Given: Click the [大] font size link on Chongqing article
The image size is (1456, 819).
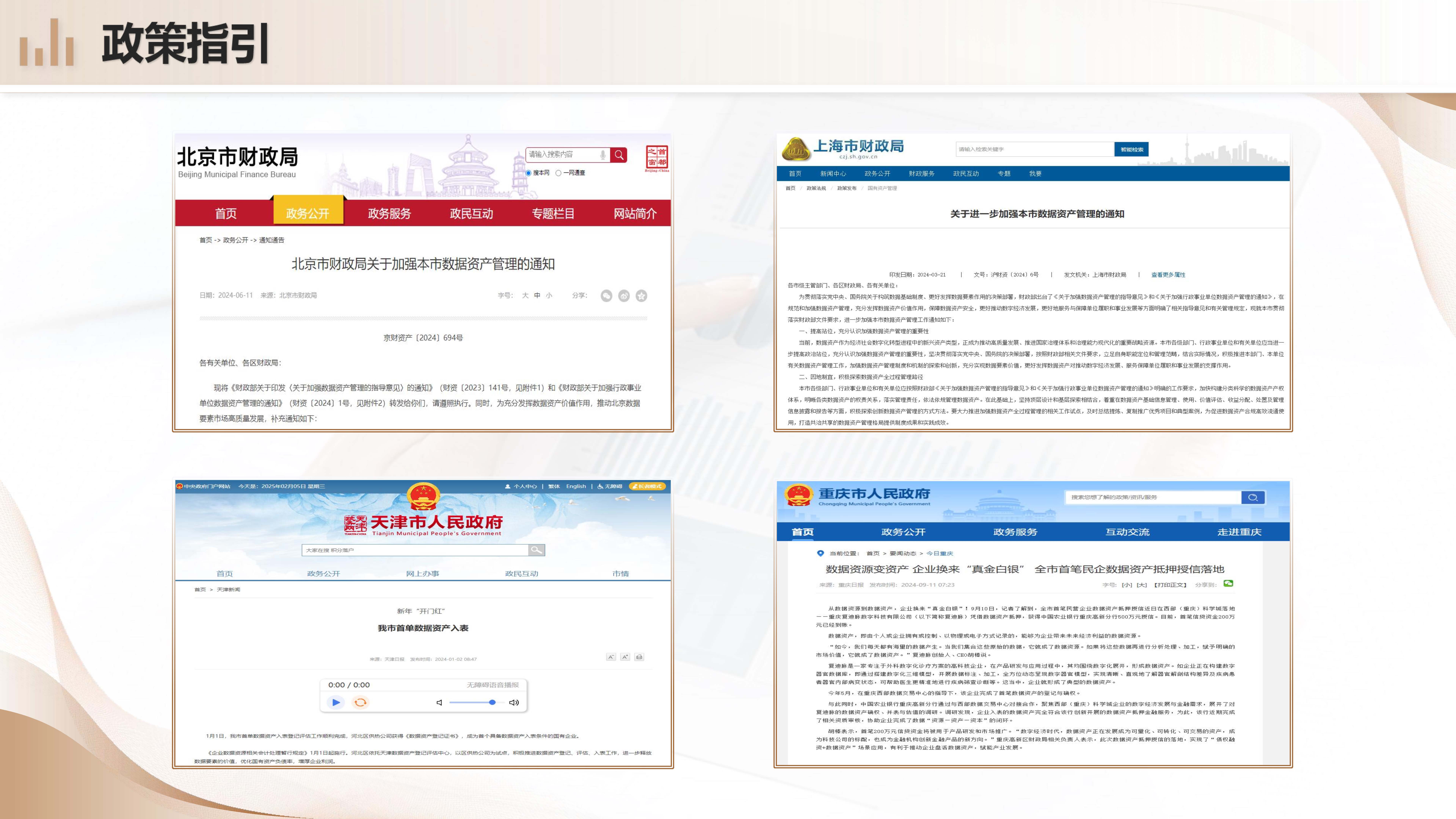Looking at the screenshot, I should pyautogui.click(x=1142, y=585).
